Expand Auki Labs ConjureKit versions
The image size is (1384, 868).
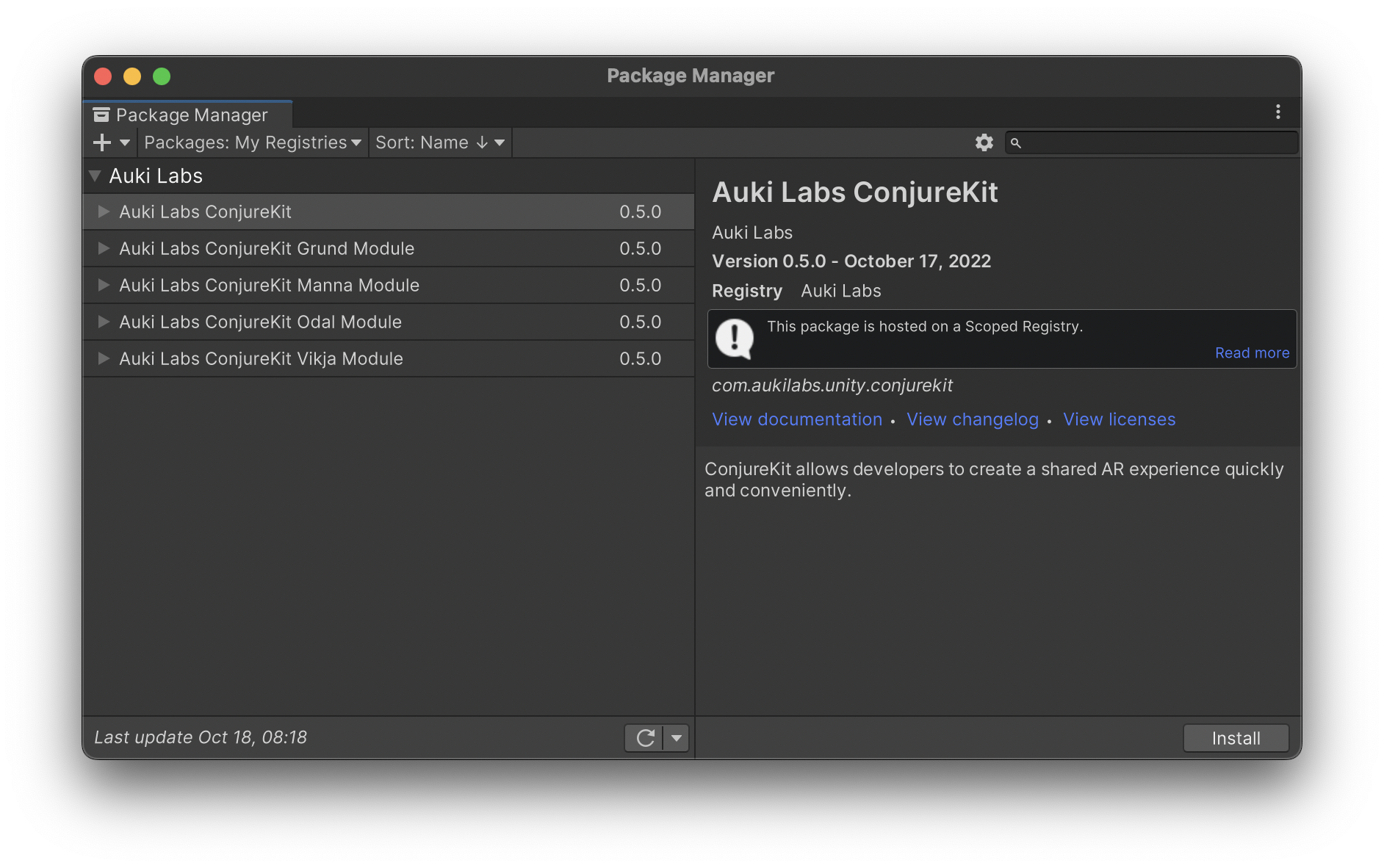click(x=104, y=211)
